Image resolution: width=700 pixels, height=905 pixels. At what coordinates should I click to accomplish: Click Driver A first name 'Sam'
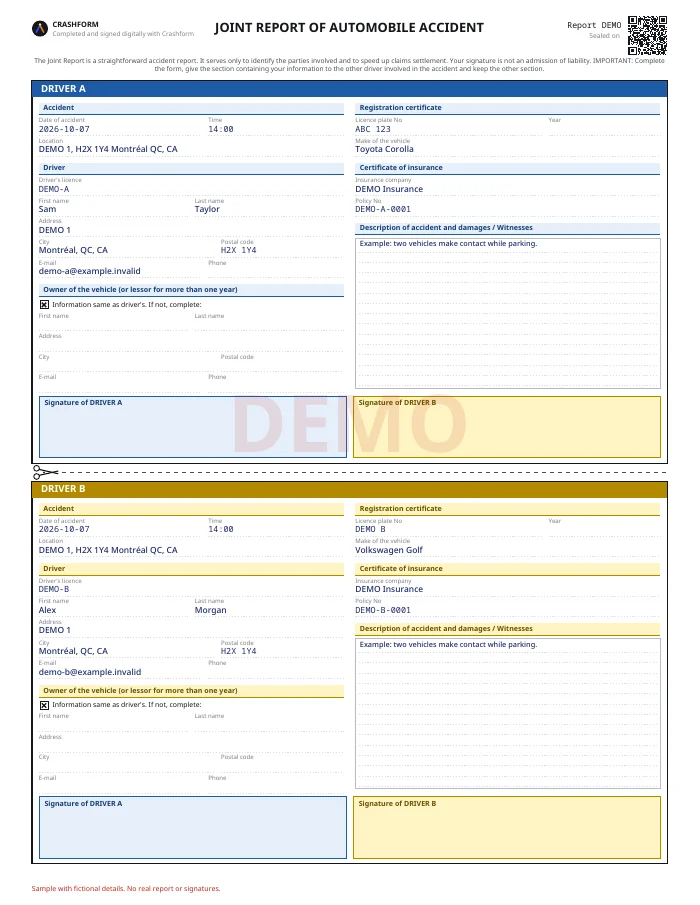point(47,210)
